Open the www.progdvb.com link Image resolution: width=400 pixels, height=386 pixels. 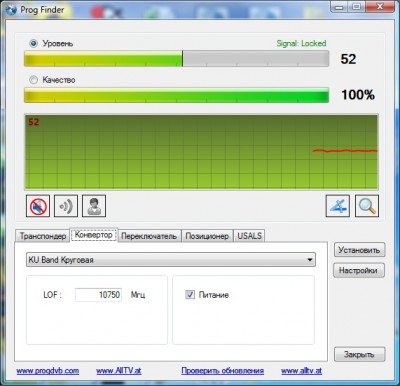click(48, 371)
